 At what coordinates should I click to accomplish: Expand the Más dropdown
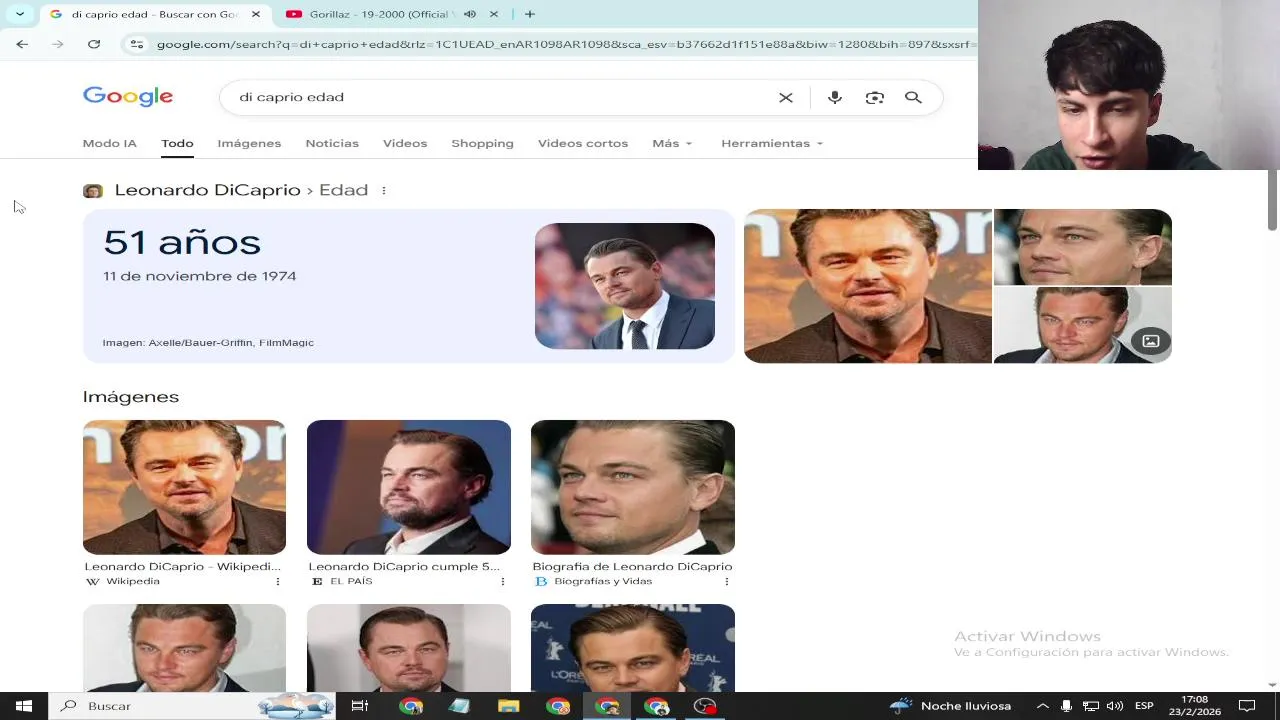(x=672, y=143)
